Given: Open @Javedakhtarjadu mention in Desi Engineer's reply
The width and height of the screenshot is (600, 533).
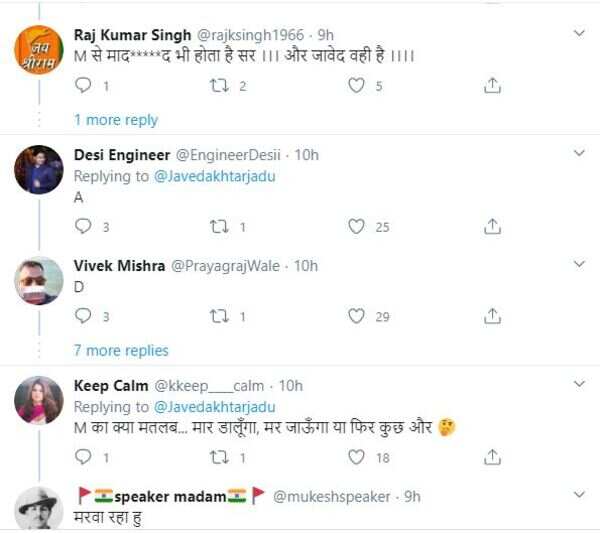Looking at the screenshot, I should (x=214, y=176).
